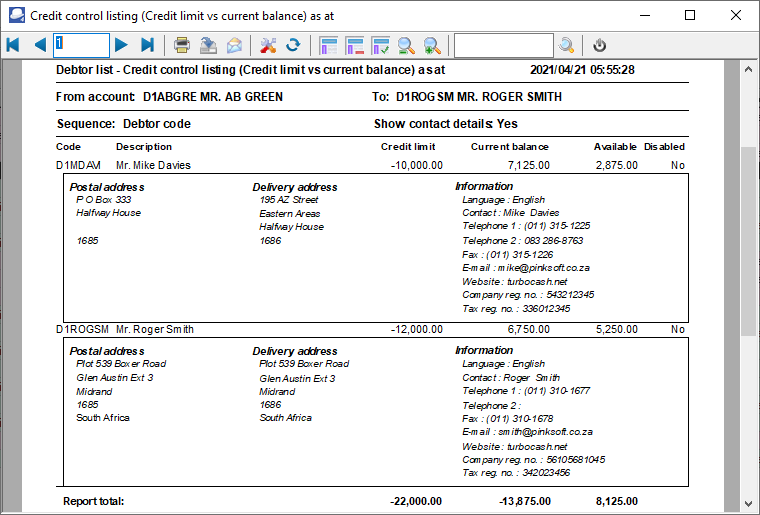Open the report design tools icon
The height and width of the screenshot is (515, 760).
point(267,45)
